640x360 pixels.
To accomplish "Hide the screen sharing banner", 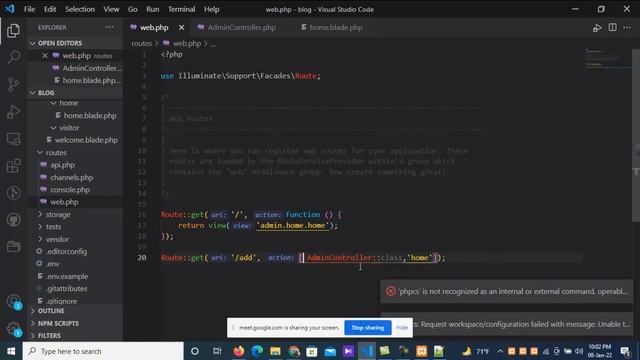I will point(402,328).
